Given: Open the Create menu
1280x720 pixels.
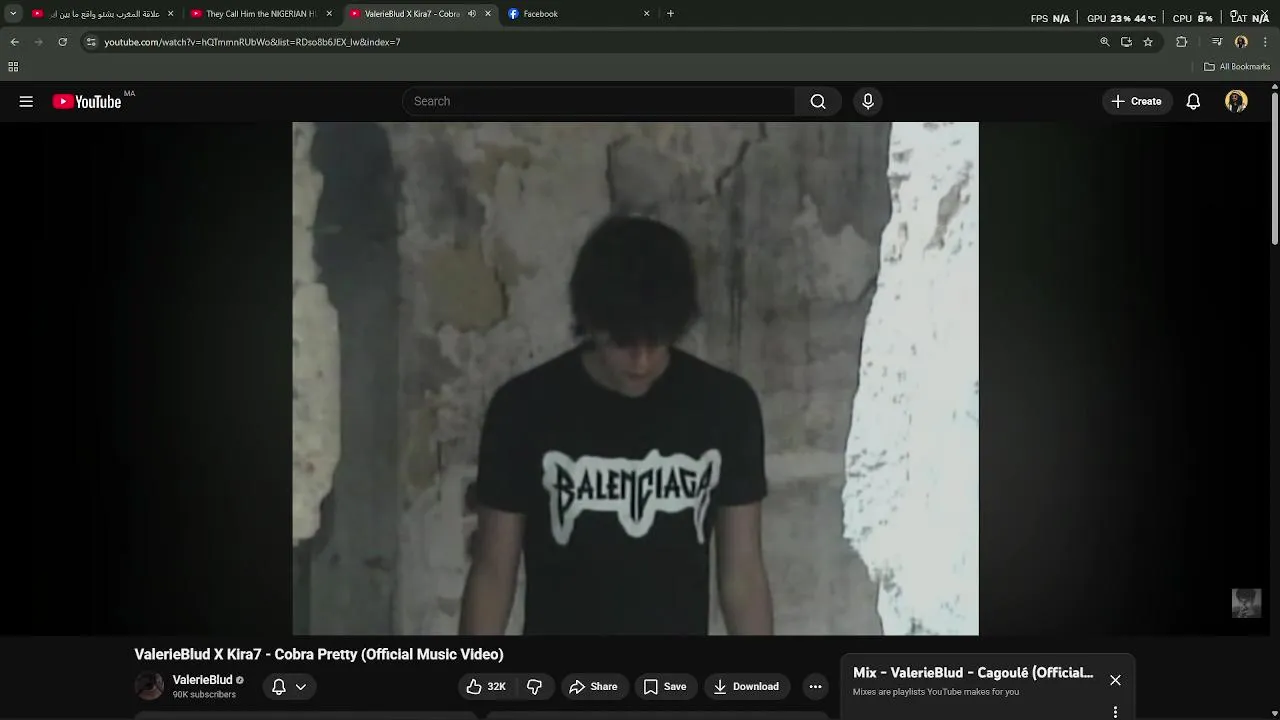Looking at the screenshot, I should click(x=1136, y=101).
